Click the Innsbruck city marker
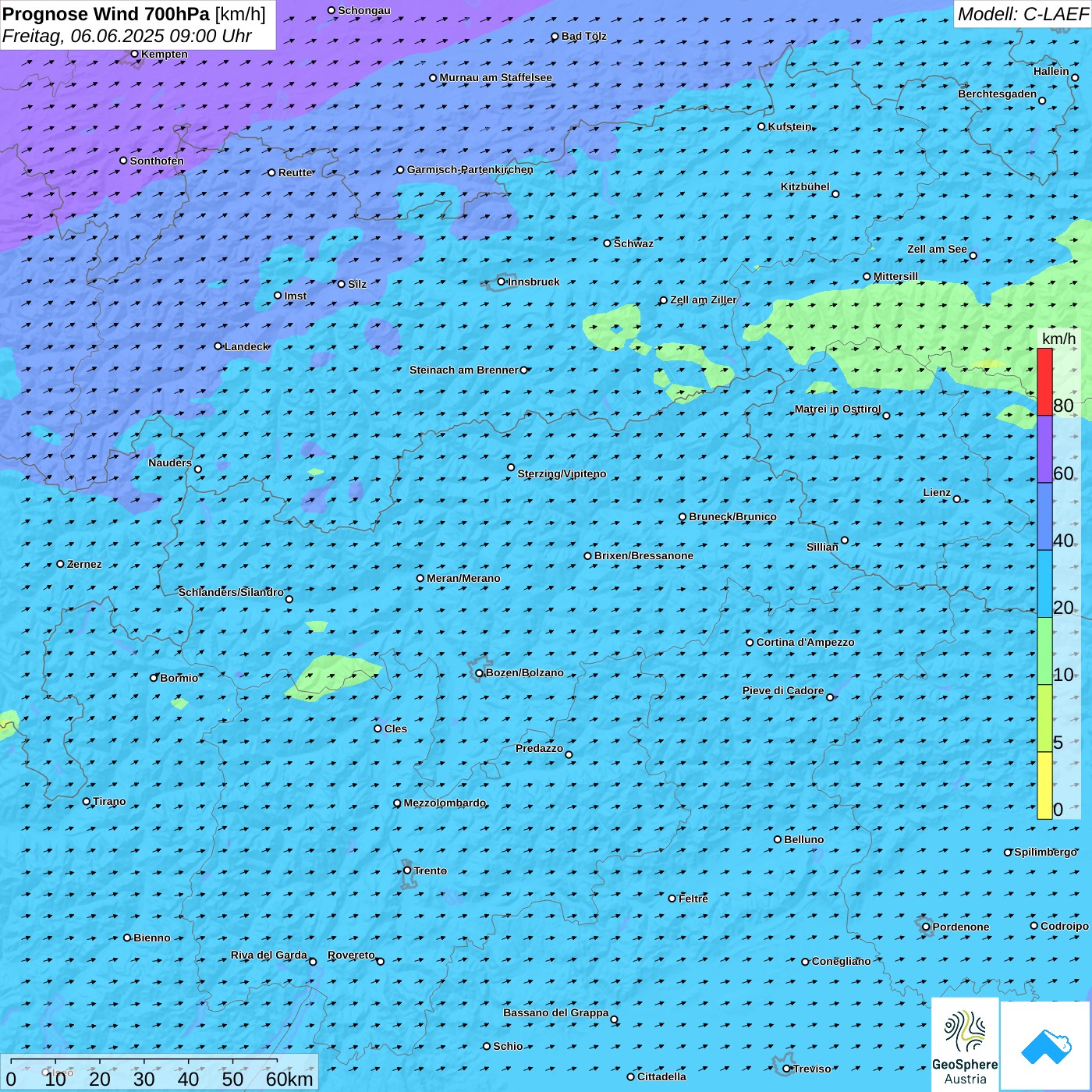The width and height of the screenshot is (1092, 1092). 501,282
